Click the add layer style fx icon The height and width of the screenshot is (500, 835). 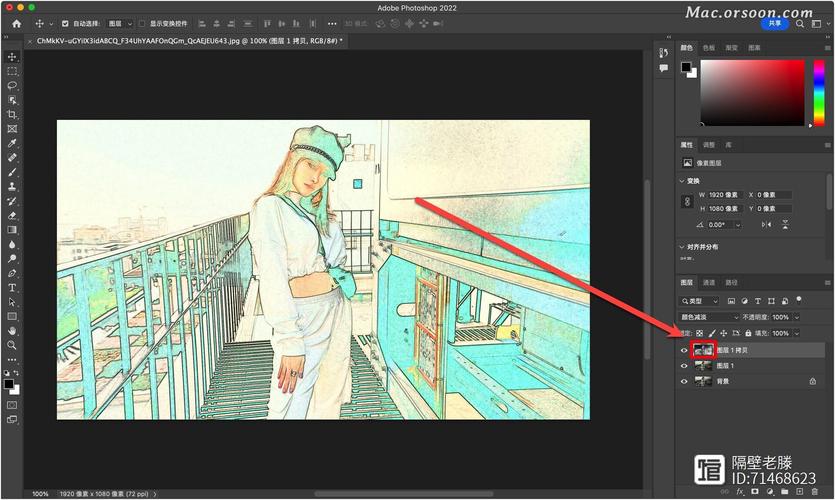coord(740,491)
